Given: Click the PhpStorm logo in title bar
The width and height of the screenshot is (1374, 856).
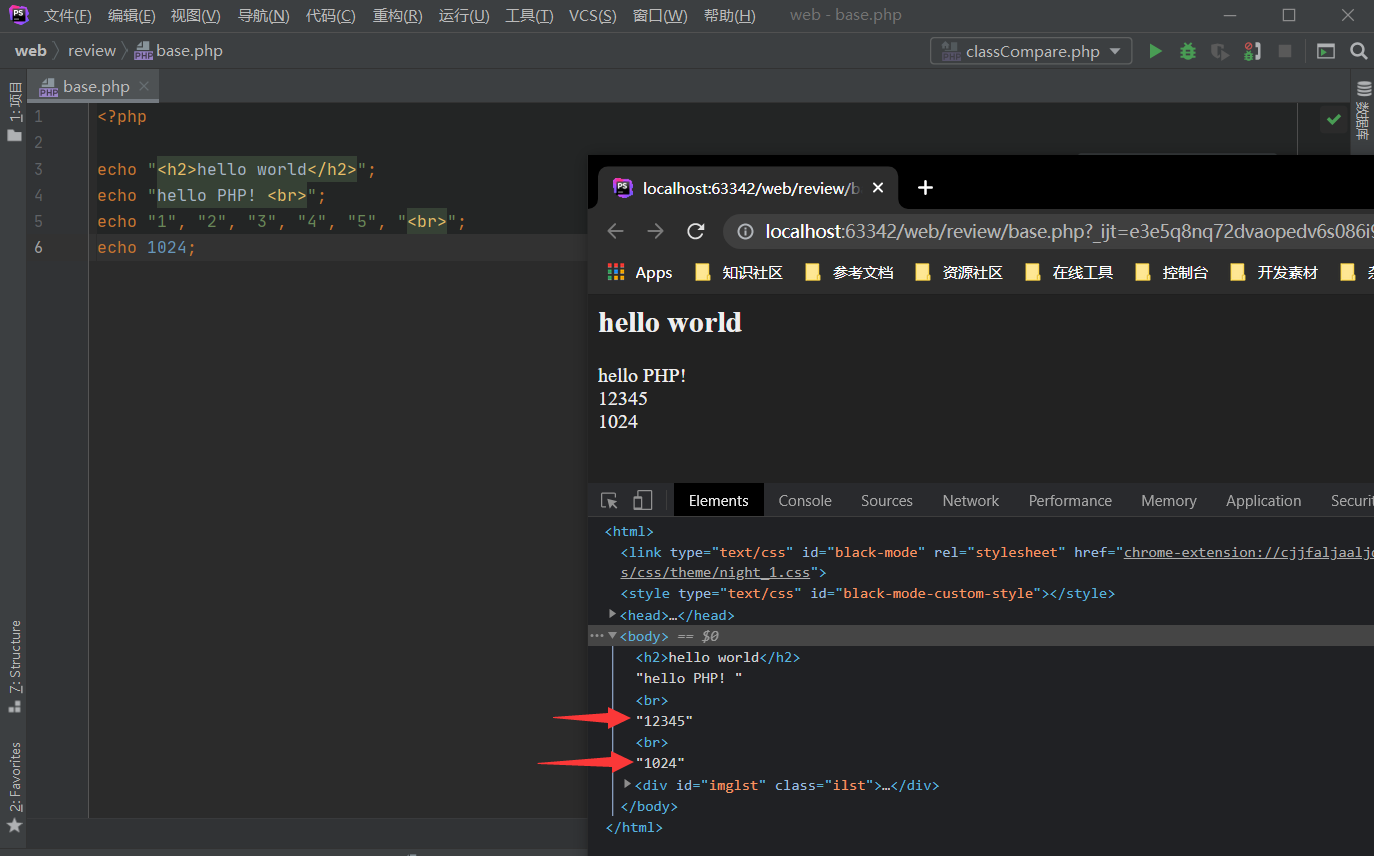Looking at the screenshot, I should (18, 15).
